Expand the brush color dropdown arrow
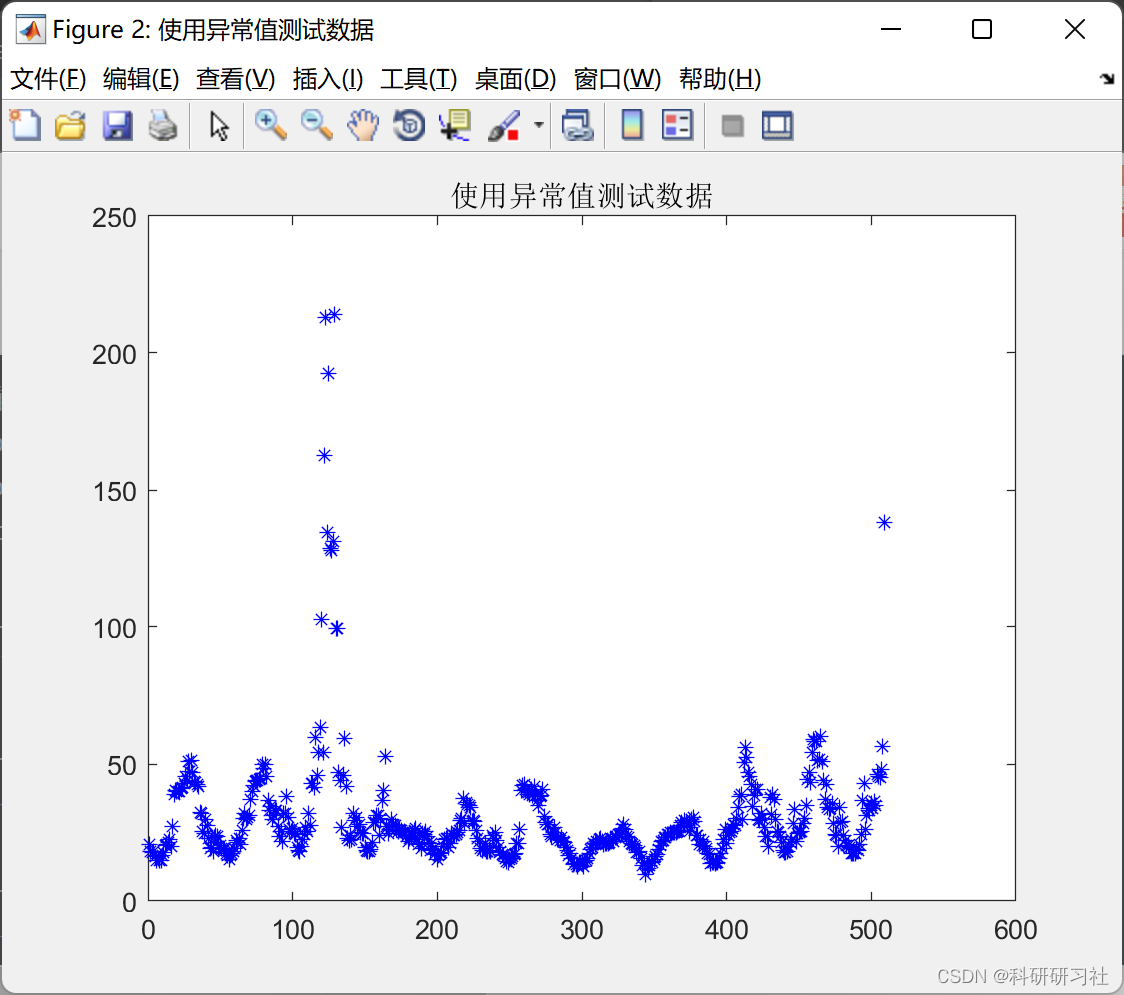 pos(539,125)
